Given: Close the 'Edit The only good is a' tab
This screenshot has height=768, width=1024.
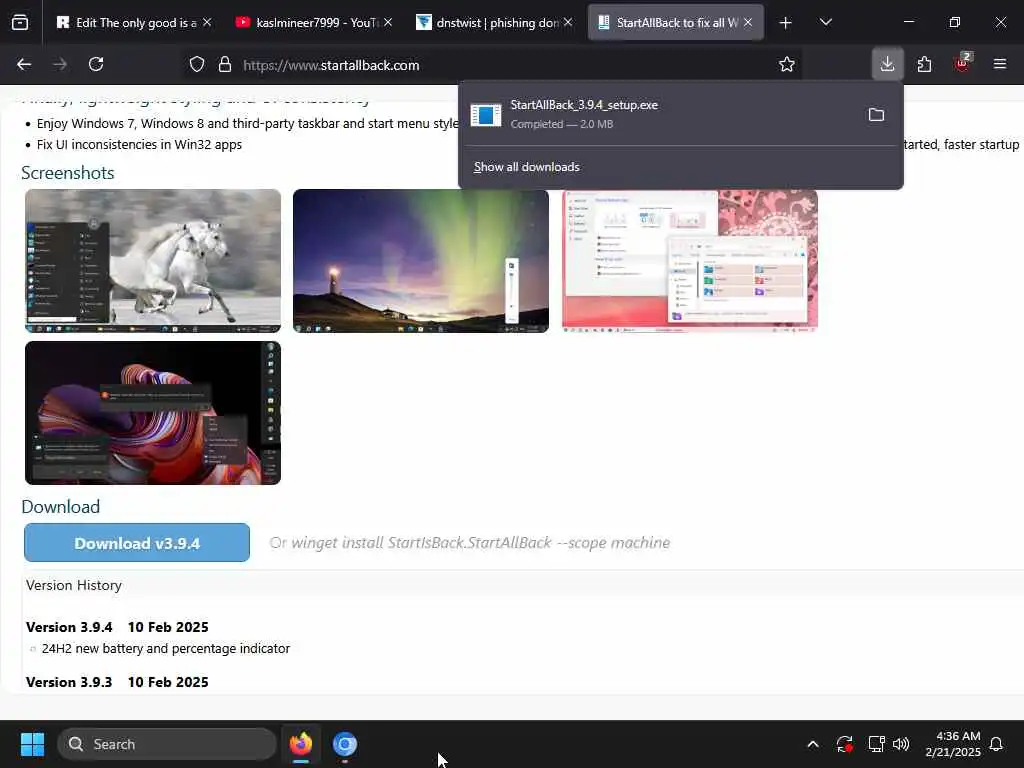Looking at the screenshot, I should tap(207, 22).
